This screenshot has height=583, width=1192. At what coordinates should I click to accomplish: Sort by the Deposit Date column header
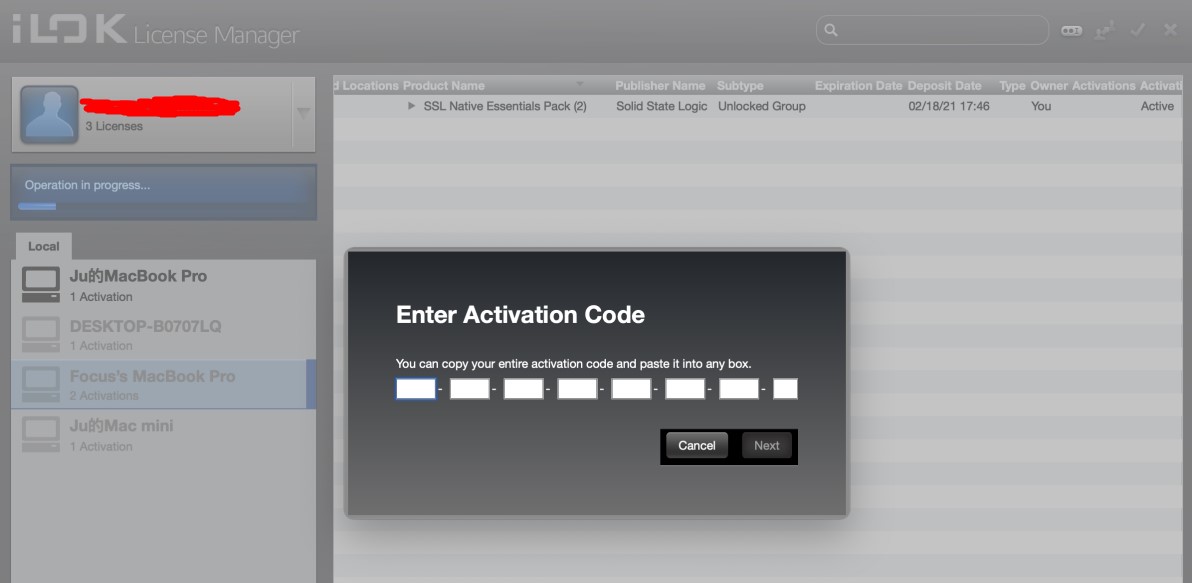click(x=944, y=86)
